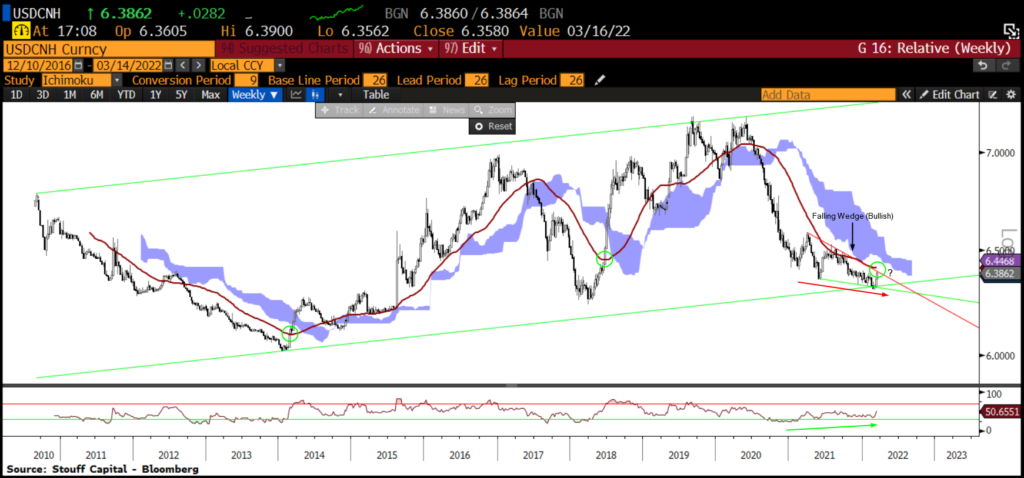Open the start date calendar picker
This screenshot has height=478, width=1024.
point(78,65)
